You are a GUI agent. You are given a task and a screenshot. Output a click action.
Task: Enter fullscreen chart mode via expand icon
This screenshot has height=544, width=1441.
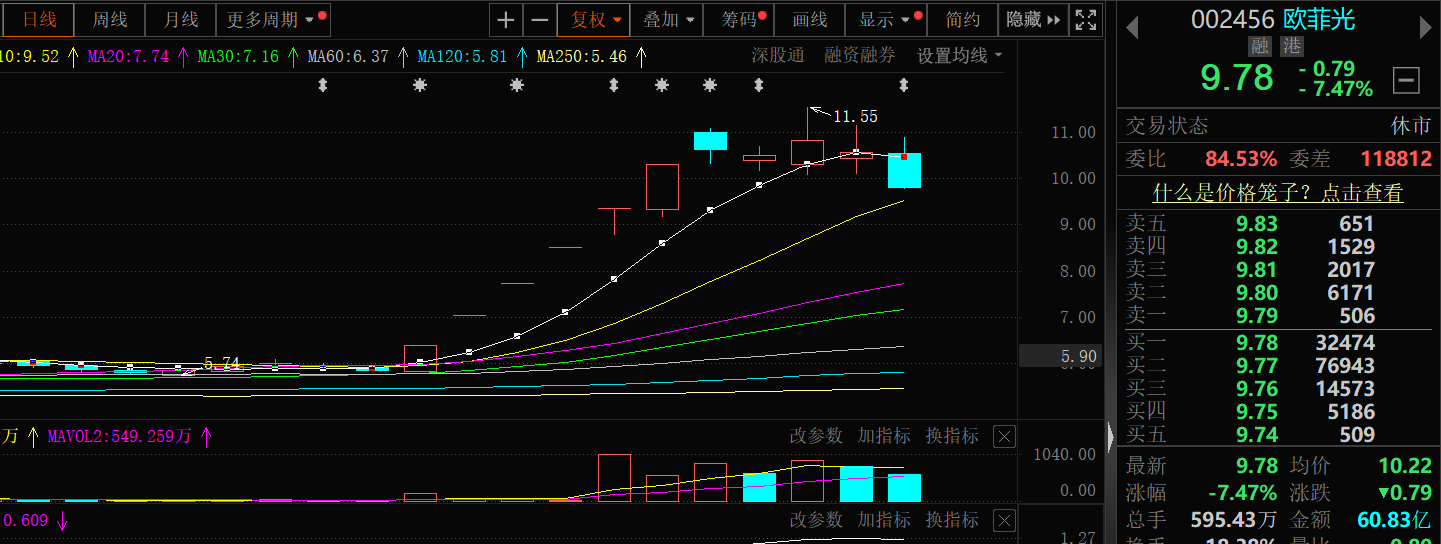(x=1085, y=20)
